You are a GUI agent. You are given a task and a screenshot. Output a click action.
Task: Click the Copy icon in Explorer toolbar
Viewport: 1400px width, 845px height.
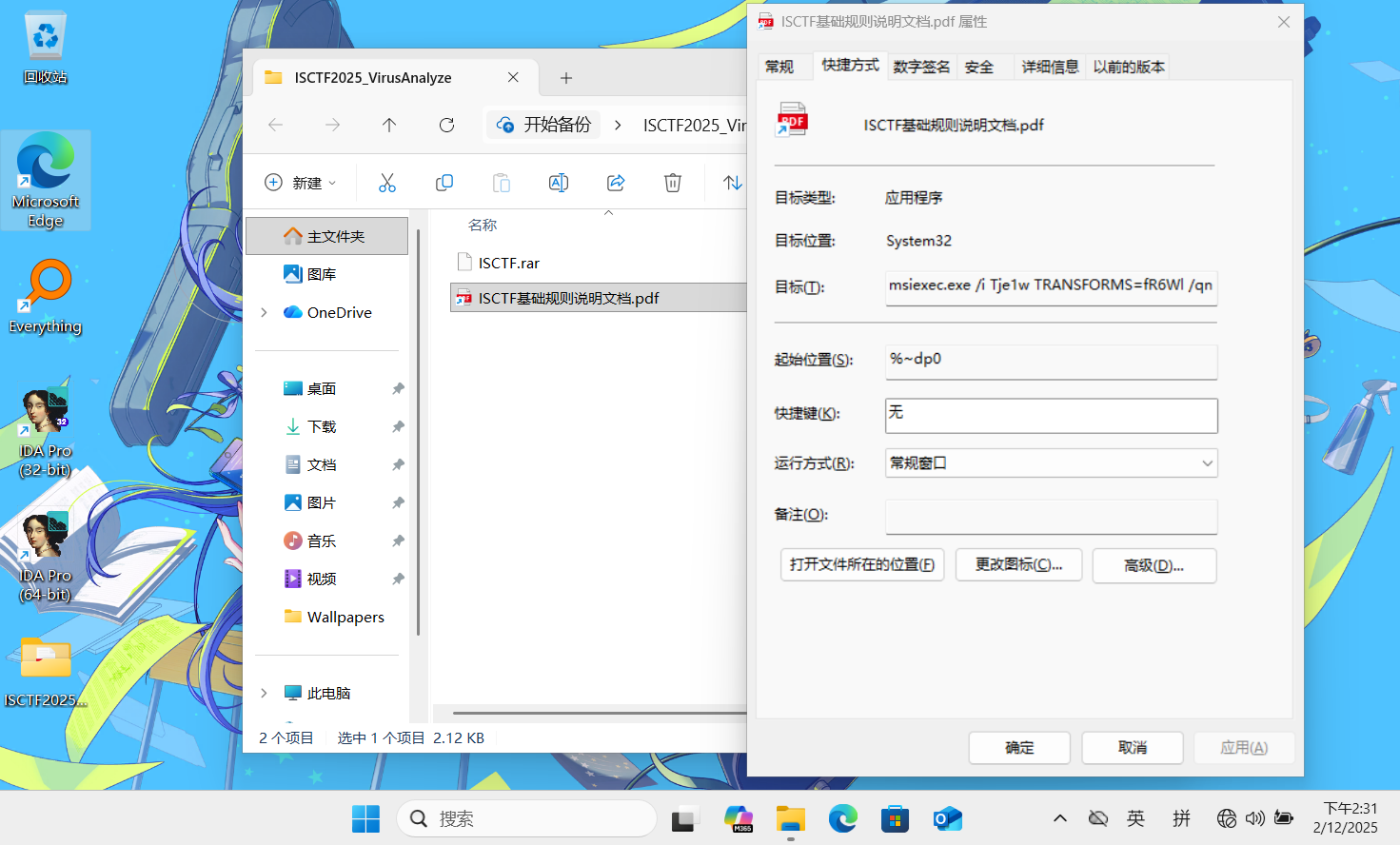click(444, 183)
